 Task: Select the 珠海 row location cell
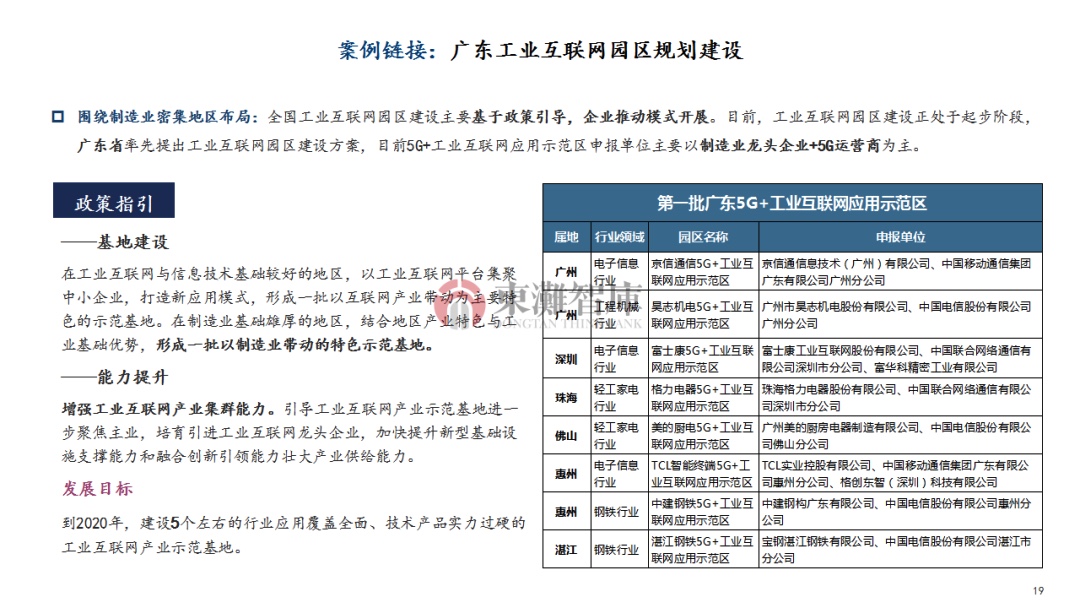pyautogui.click(x=566, y=398)
